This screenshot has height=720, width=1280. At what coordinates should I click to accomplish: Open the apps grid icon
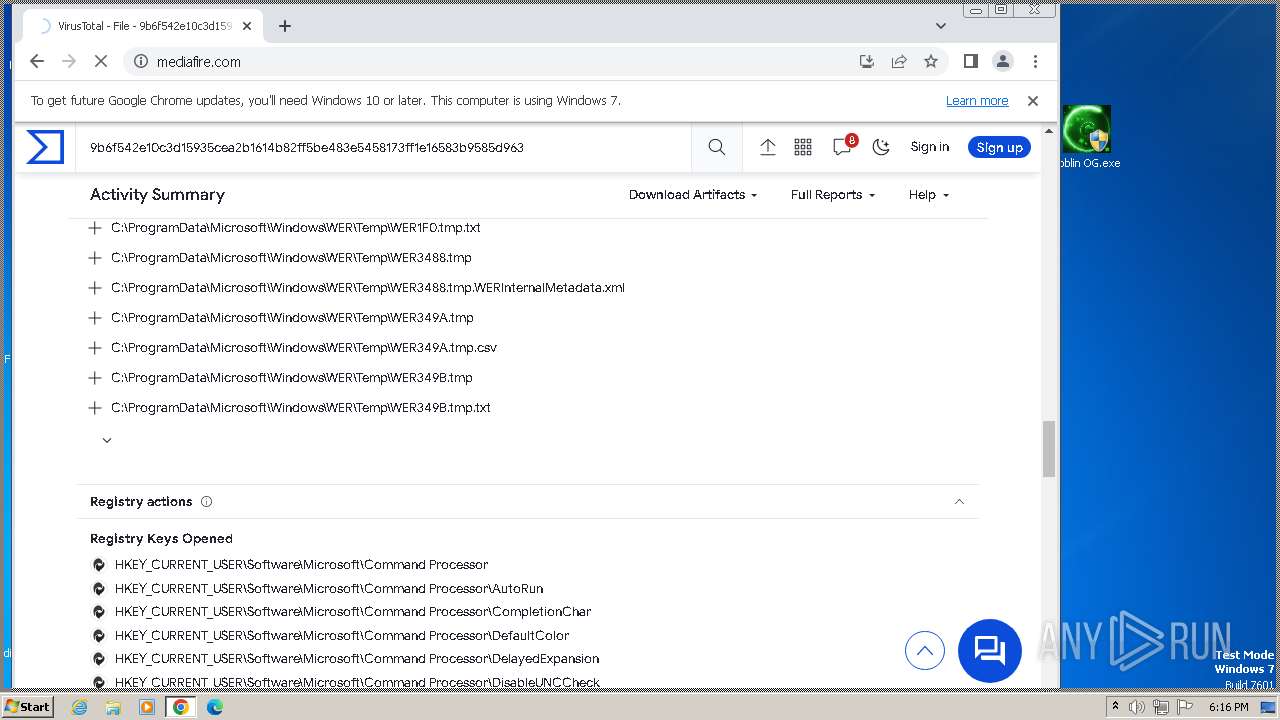(803, 147)
